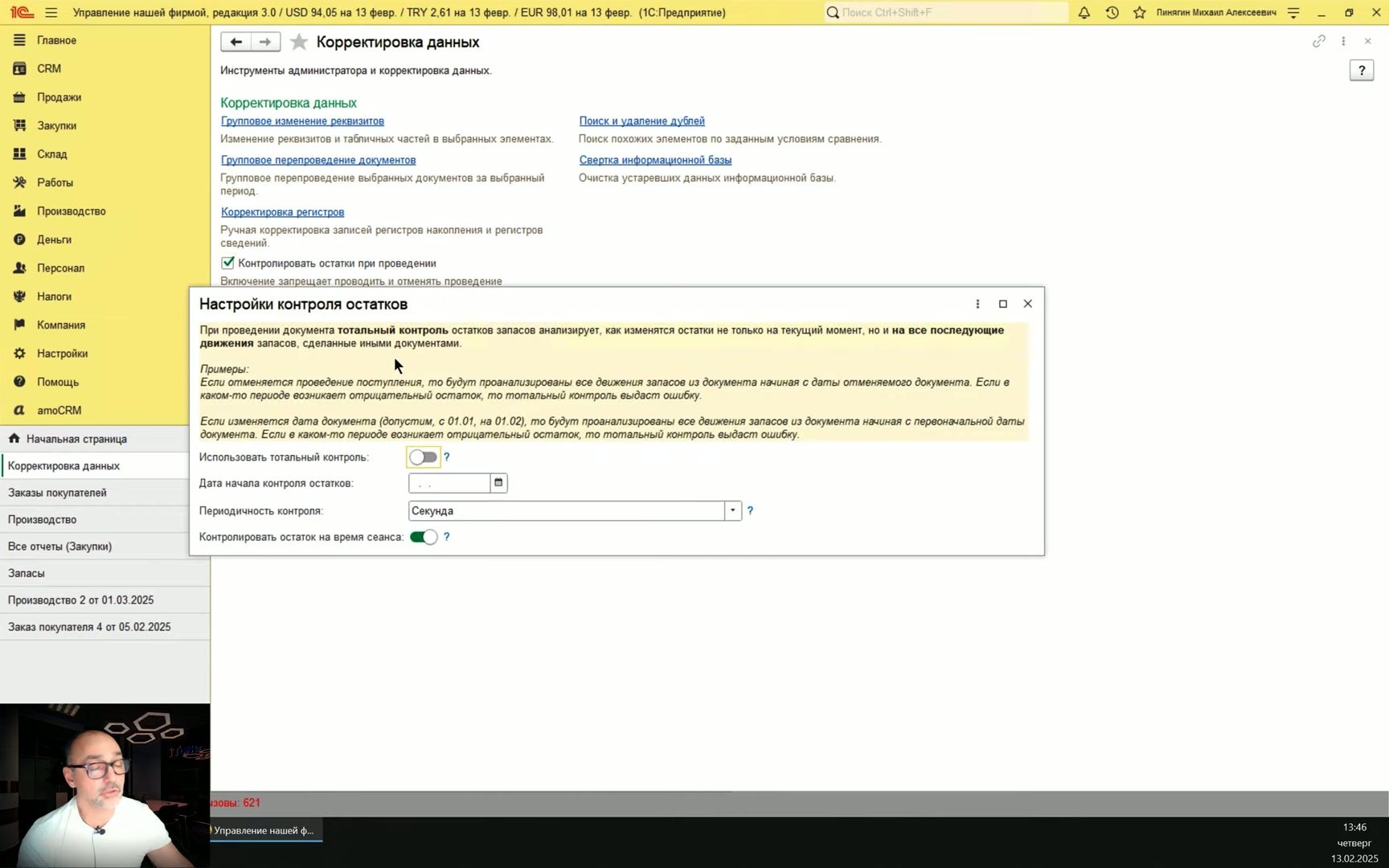Open the history clock icon
The height and width of the screenshot is (868, 1389).
(1112, 12)
